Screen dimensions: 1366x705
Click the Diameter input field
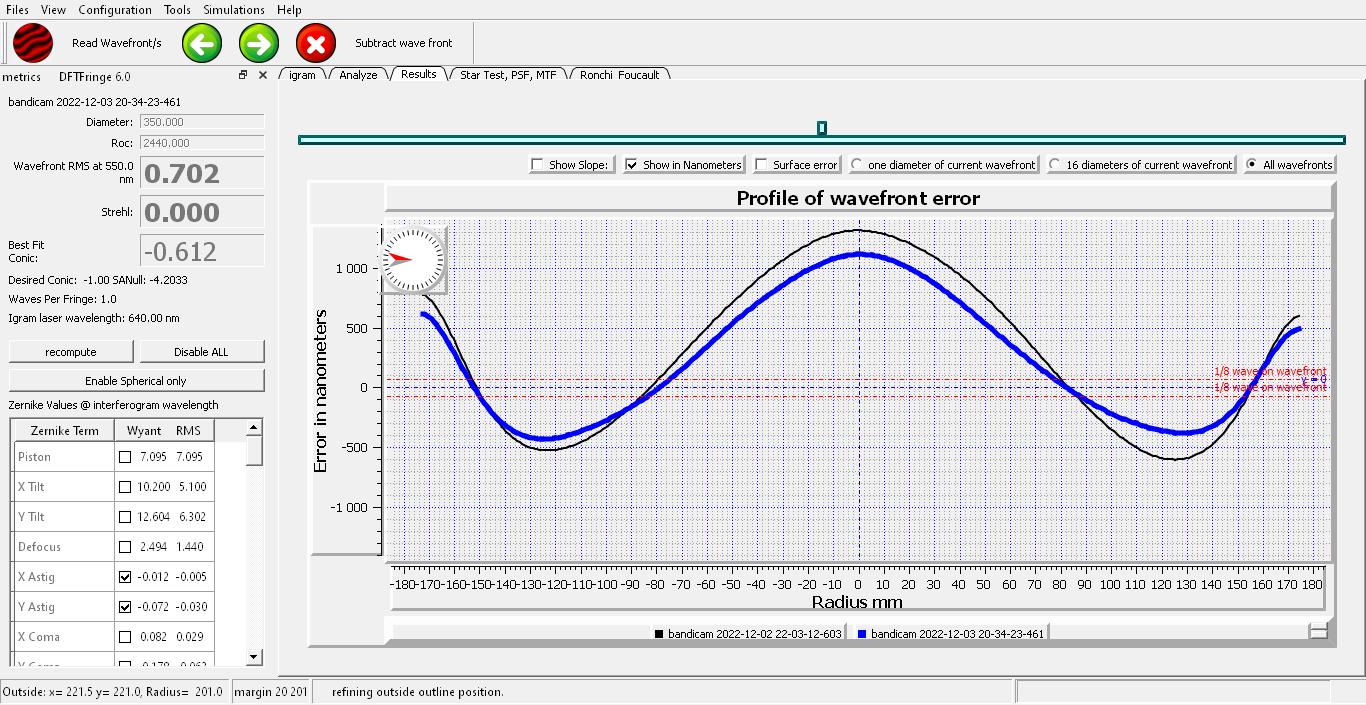click(201, 122)
